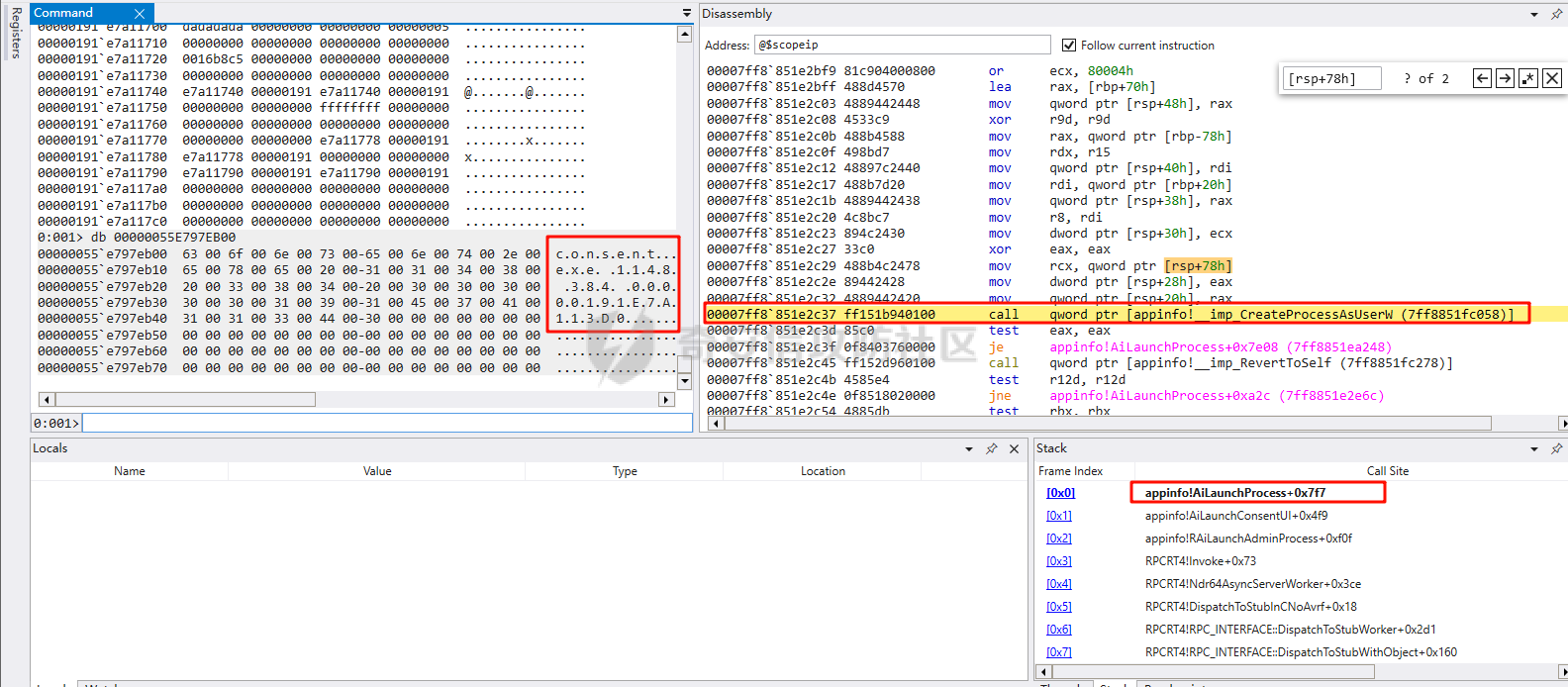Open Locals panel options dropdown
The height and width of the screenshot is (687, 1568).
(969, 448)
